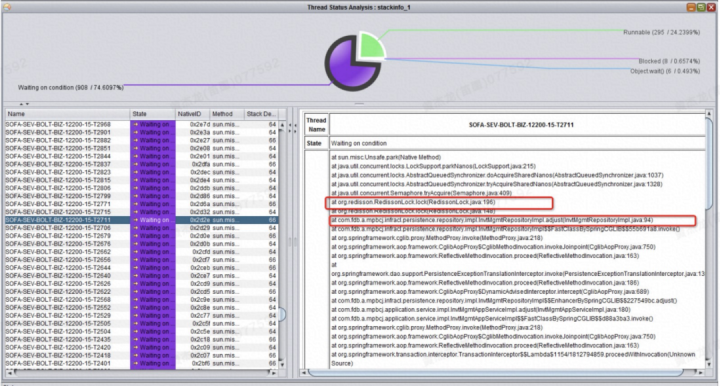Screen dimensions: 720x386
Task: Sort by the Stack Depth column header
Action: point(260,114)
